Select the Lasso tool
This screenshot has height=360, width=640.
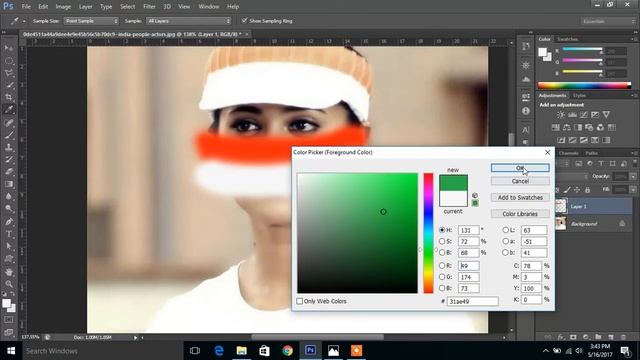[x=9, y=73]
